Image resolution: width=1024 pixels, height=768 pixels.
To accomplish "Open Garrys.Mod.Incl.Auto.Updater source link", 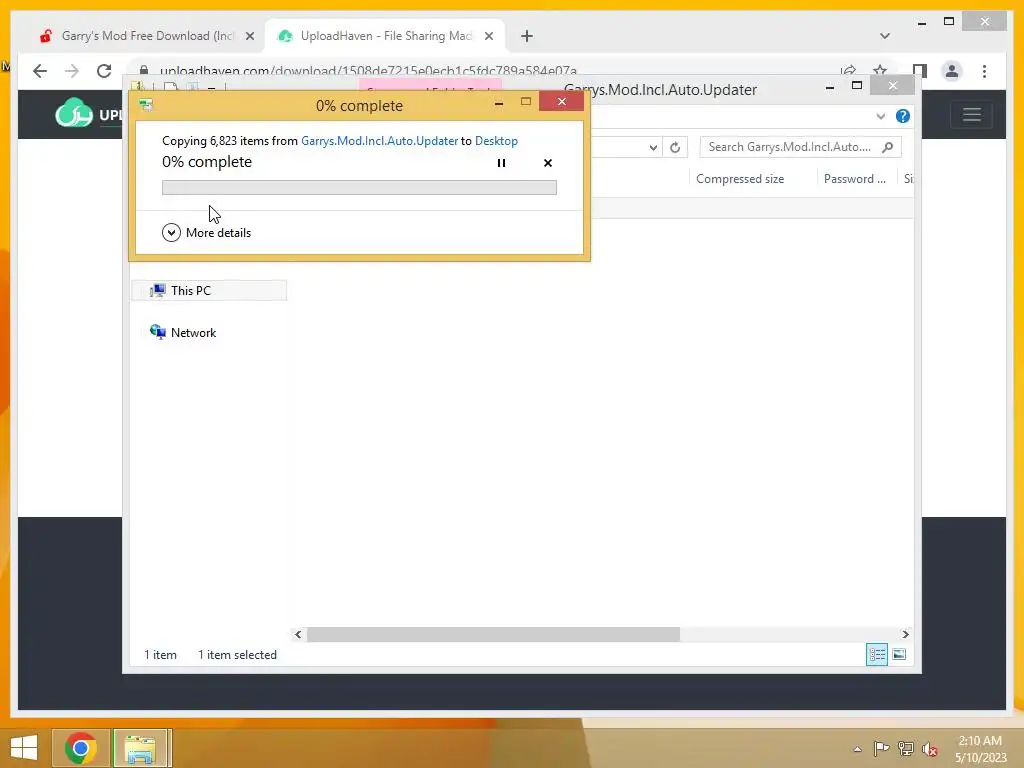I will [x=379, y=141].
